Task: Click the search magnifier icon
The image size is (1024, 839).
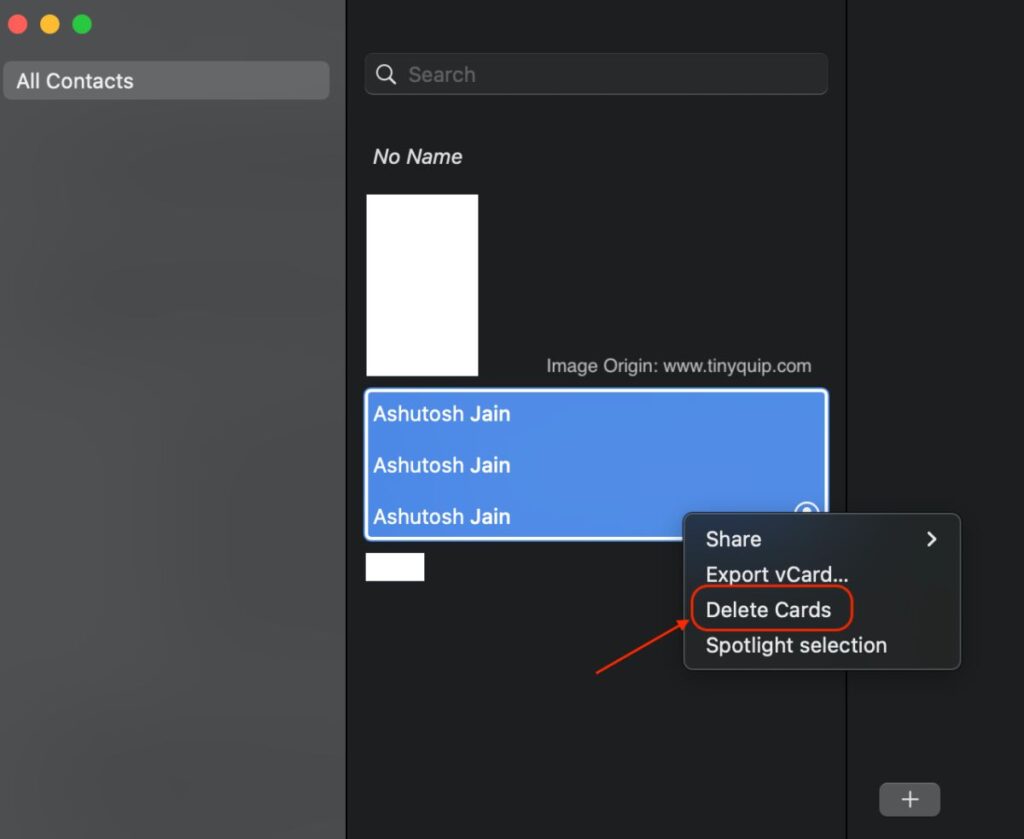Action: click(386, 74)
